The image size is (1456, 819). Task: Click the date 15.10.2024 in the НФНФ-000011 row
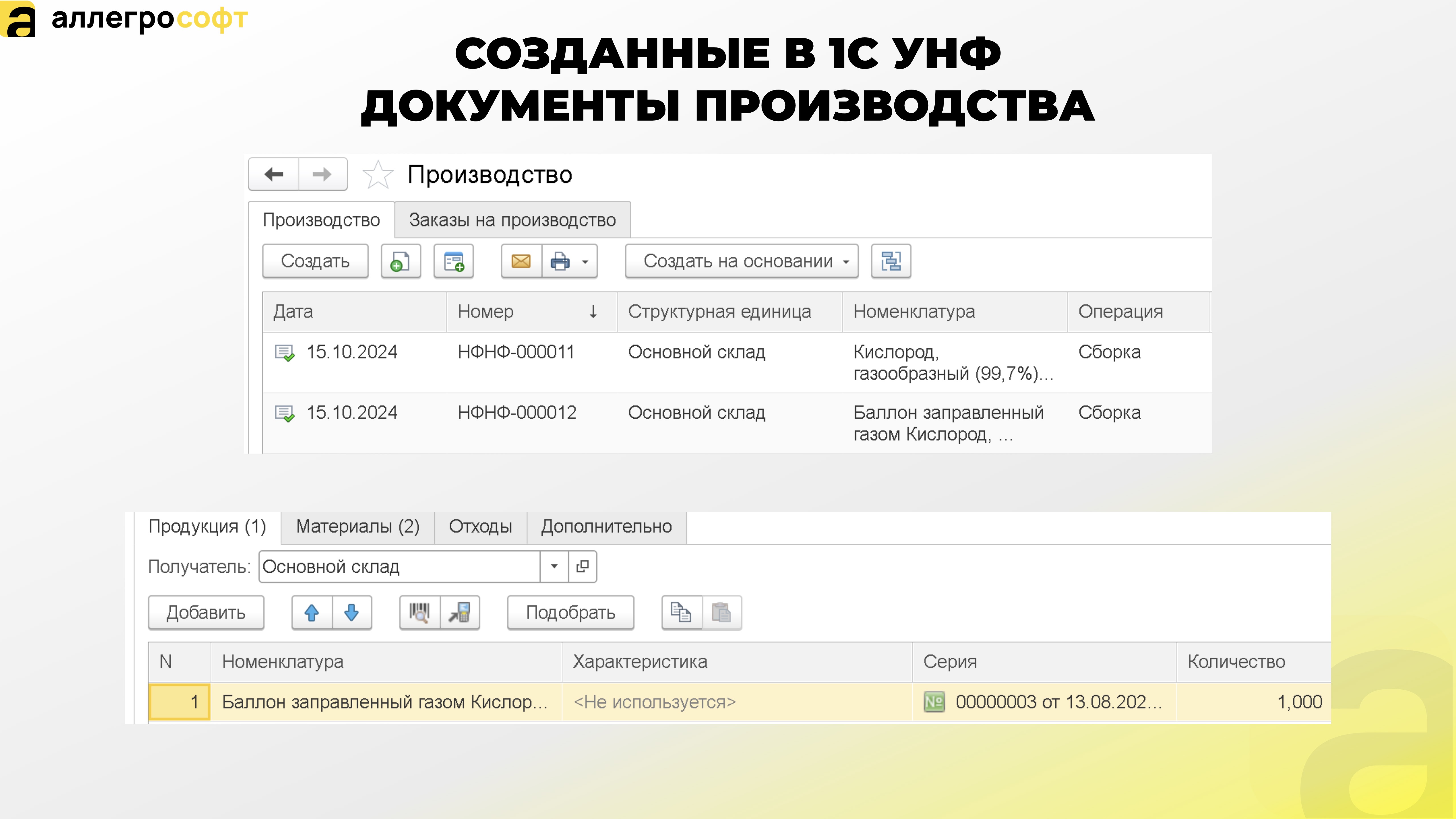tap(351, 352)
